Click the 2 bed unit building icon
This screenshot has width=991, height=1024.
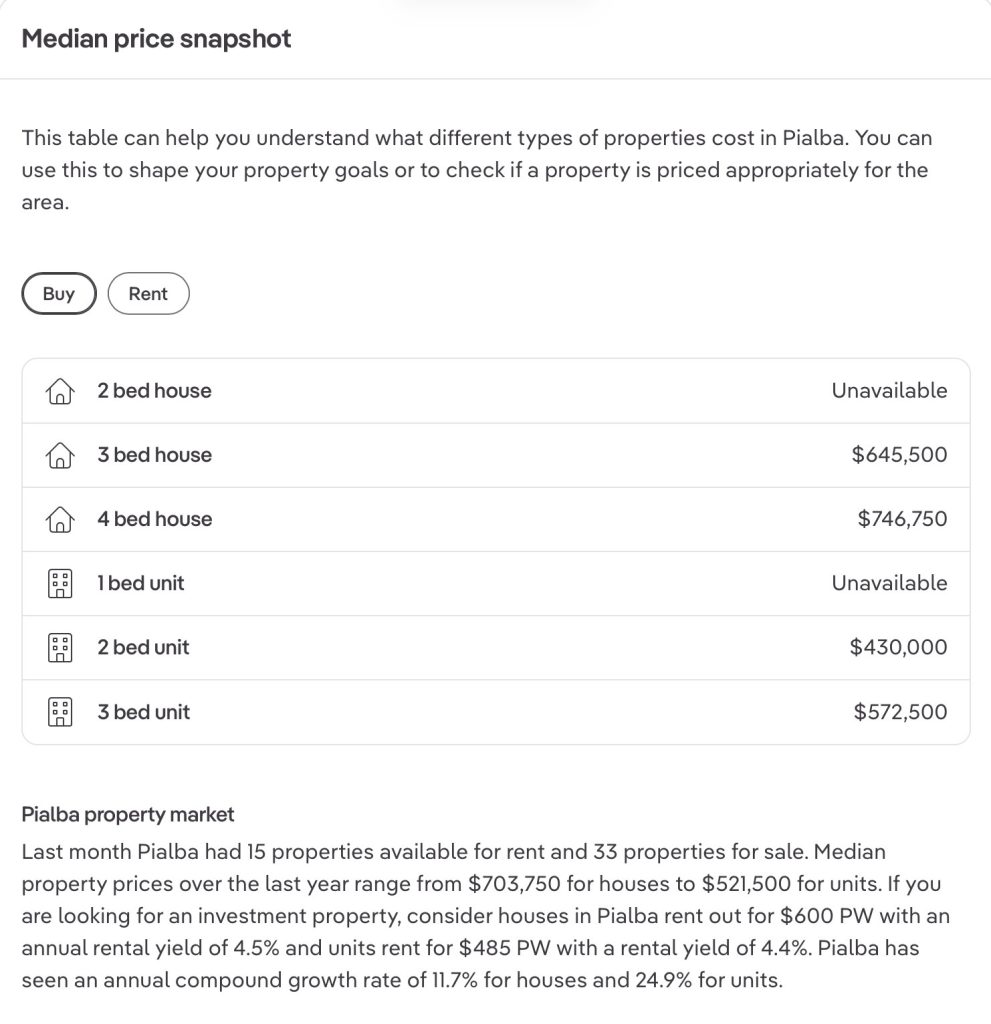60,648
